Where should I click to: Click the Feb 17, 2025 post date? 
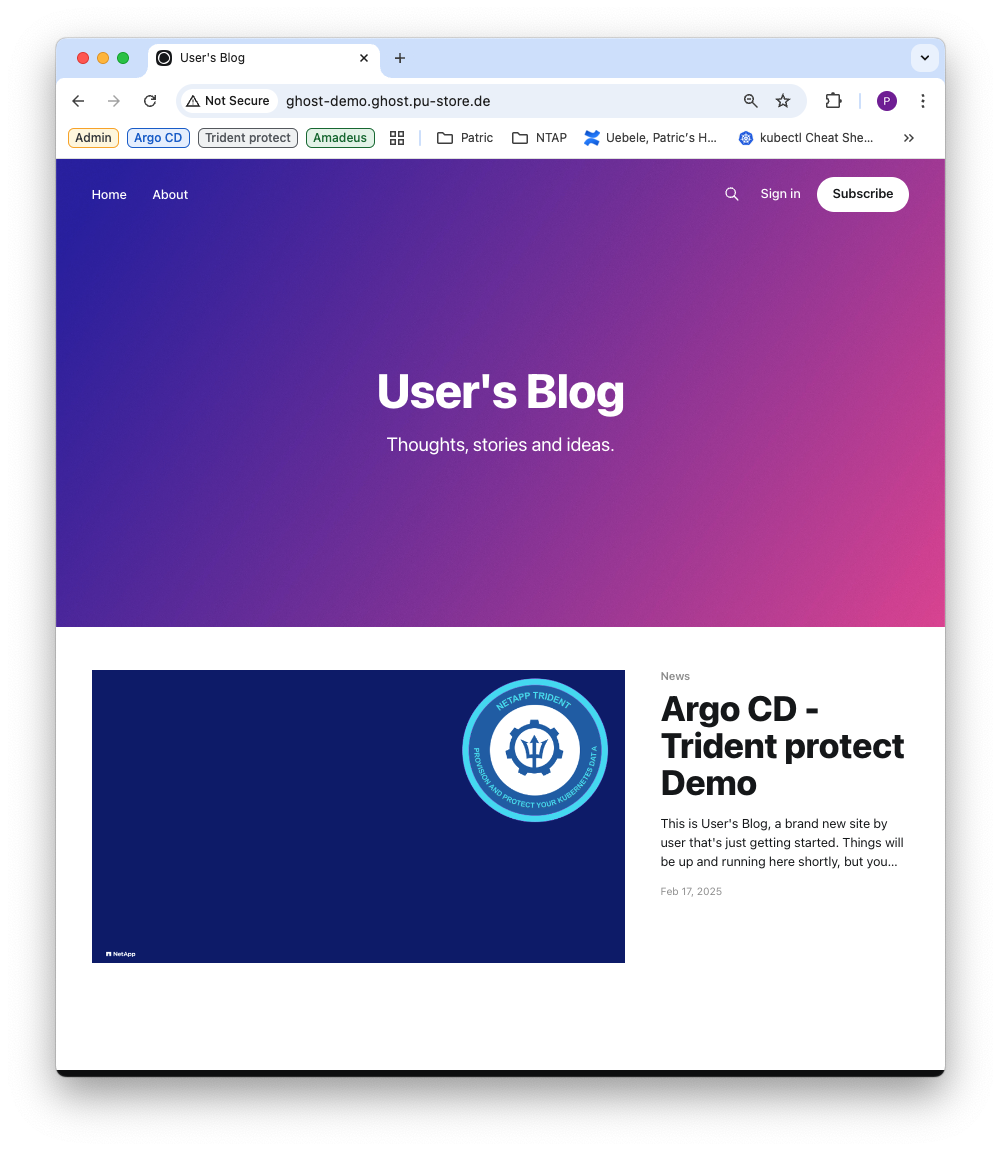pos(691,891)
